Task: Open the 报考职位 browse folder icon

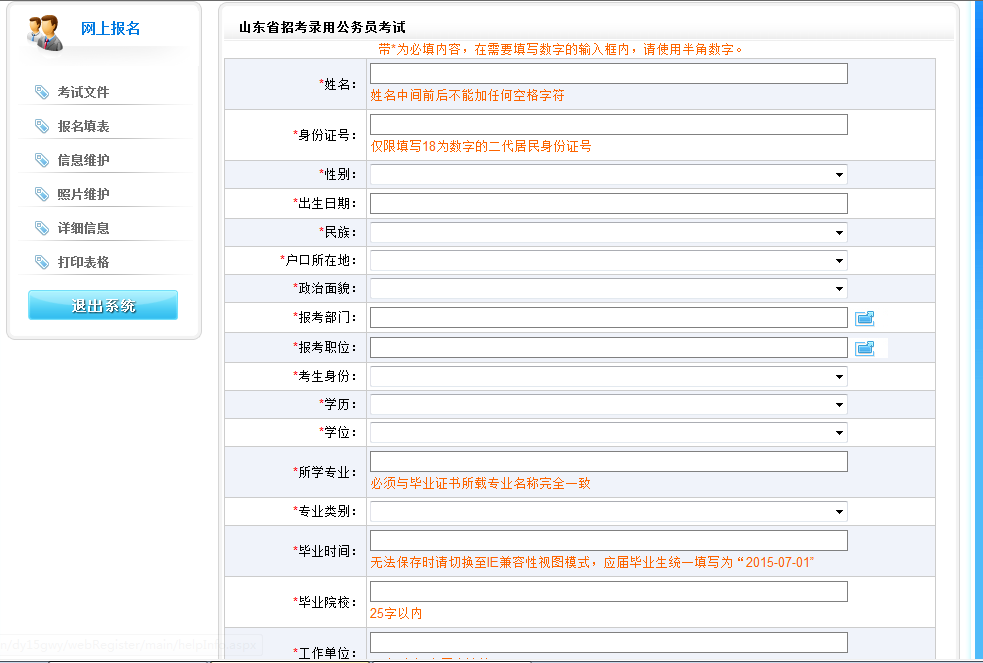Action: (x=864, y=347)
